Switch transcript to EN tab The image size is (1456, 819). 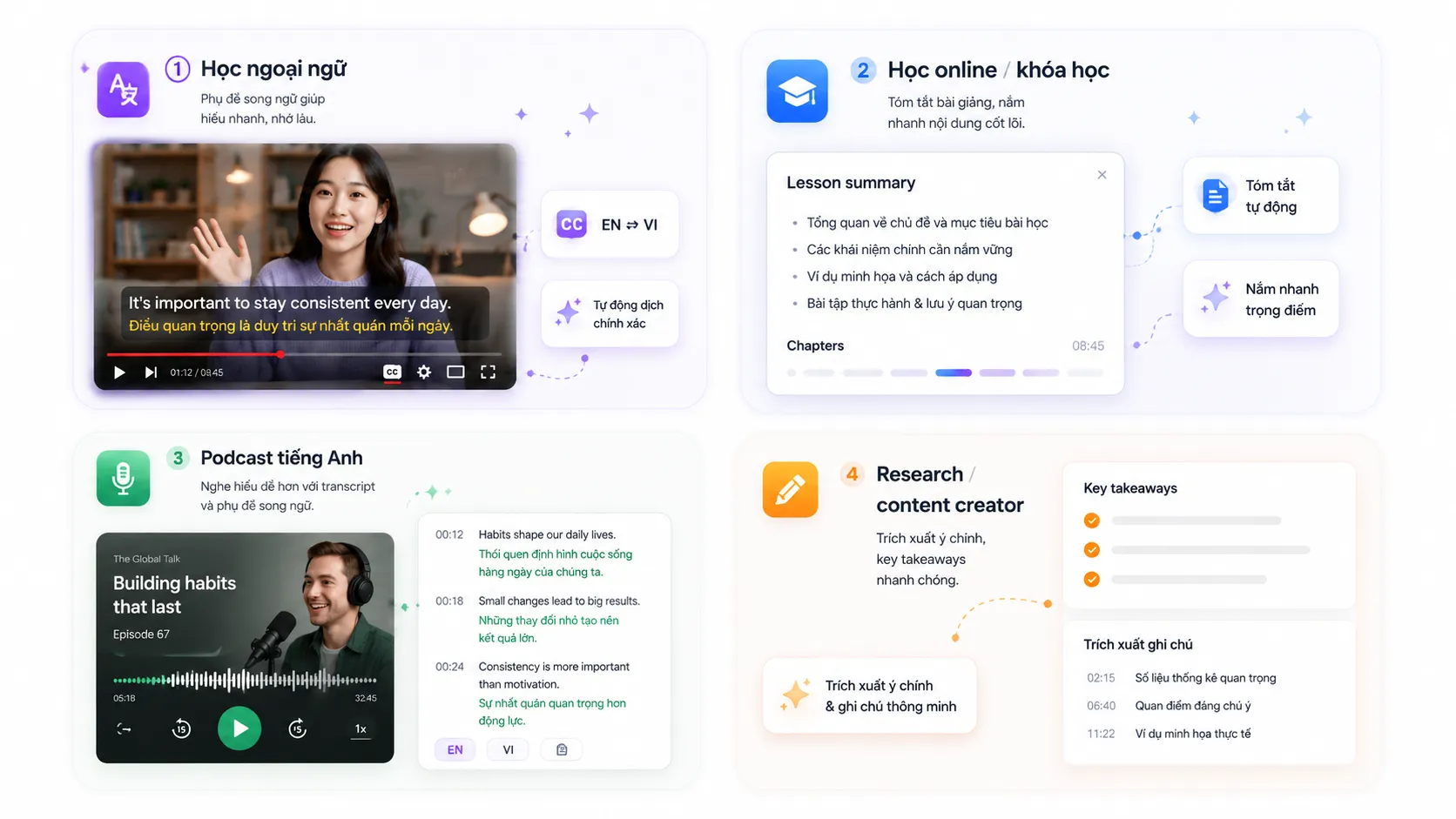(x=455, y=749)
